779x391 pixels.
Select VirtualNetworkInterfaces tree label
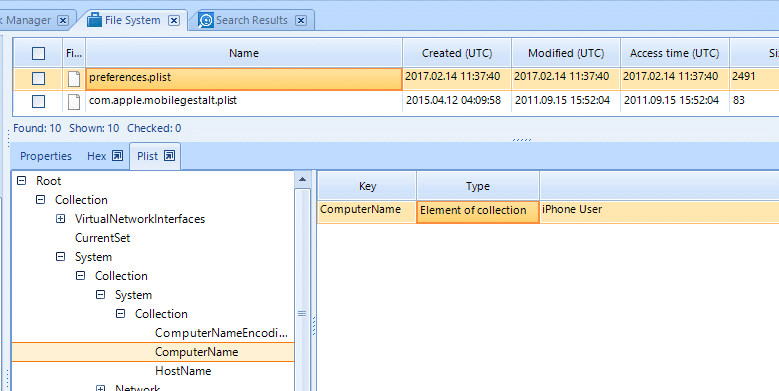pos(140,219)
